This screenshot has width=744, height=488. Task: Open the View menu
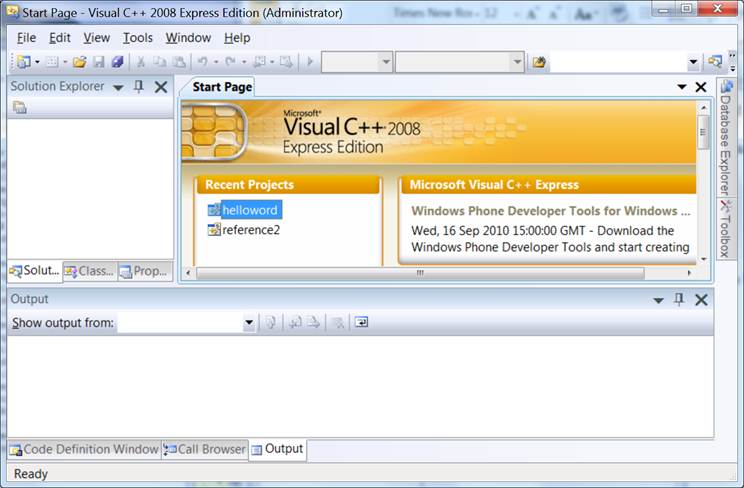(x=97, y=38)
